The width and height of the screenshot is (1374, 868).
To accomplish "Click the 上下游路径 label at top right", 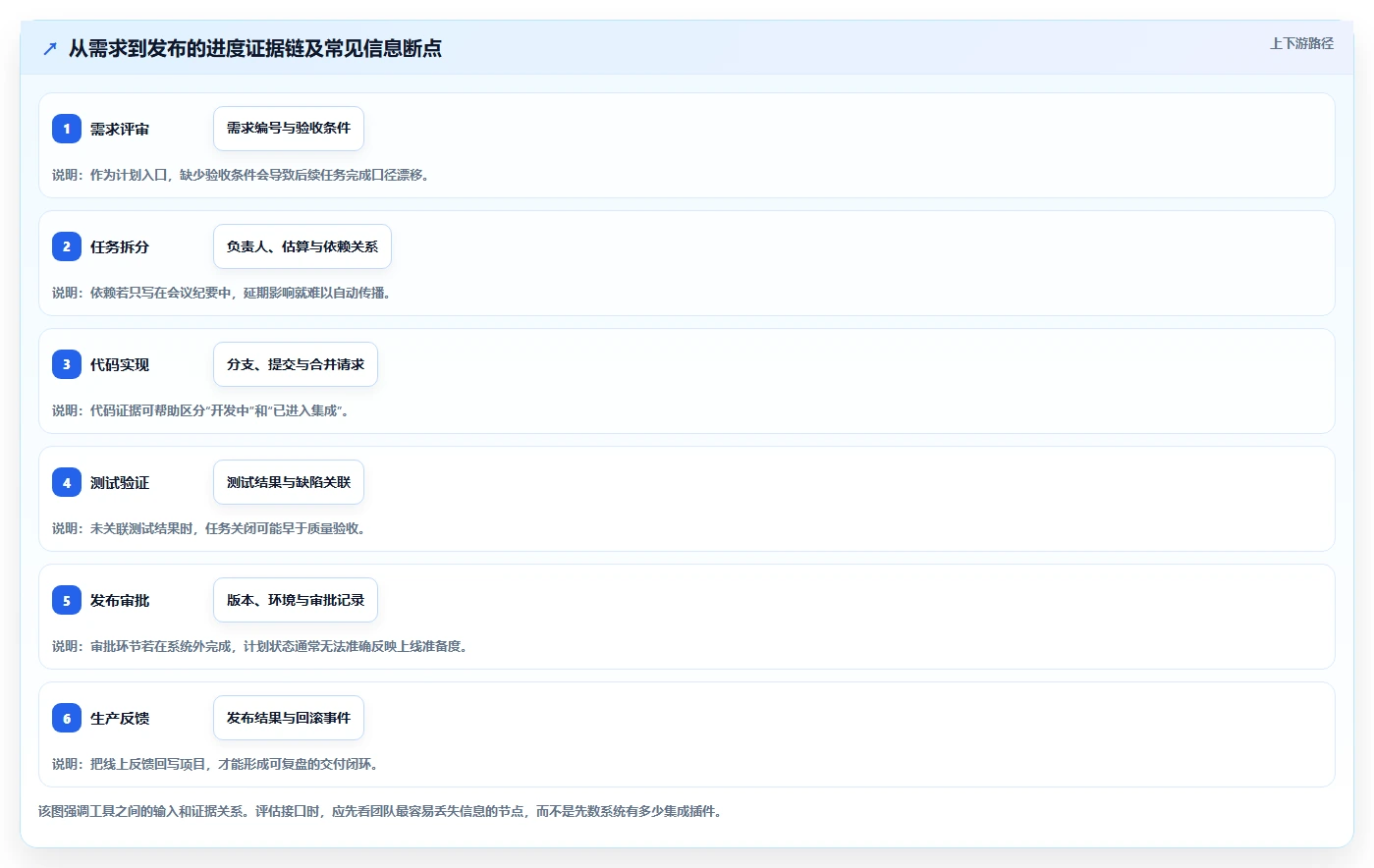I will pyautogui.click(x=1301, y=43).
